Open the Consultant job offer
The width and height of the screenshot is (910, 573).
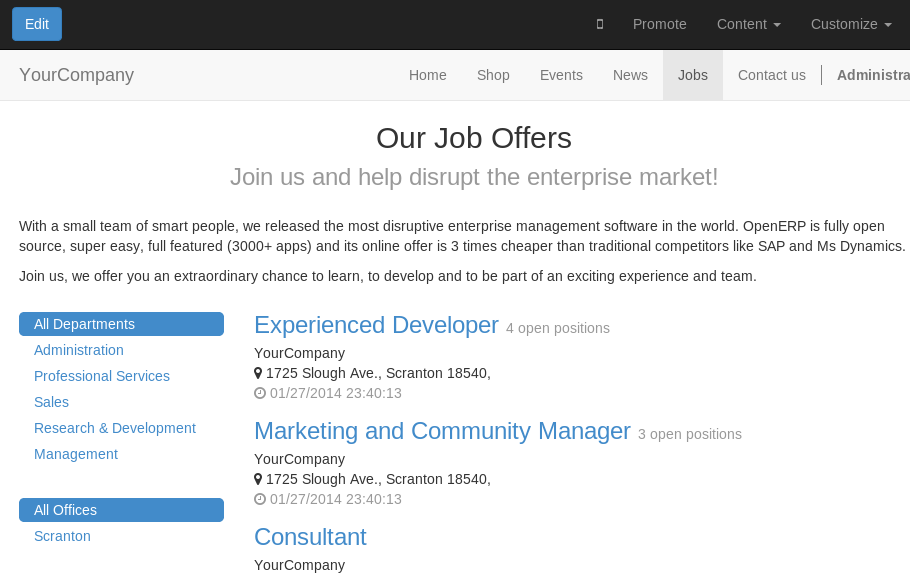[310, 537]
